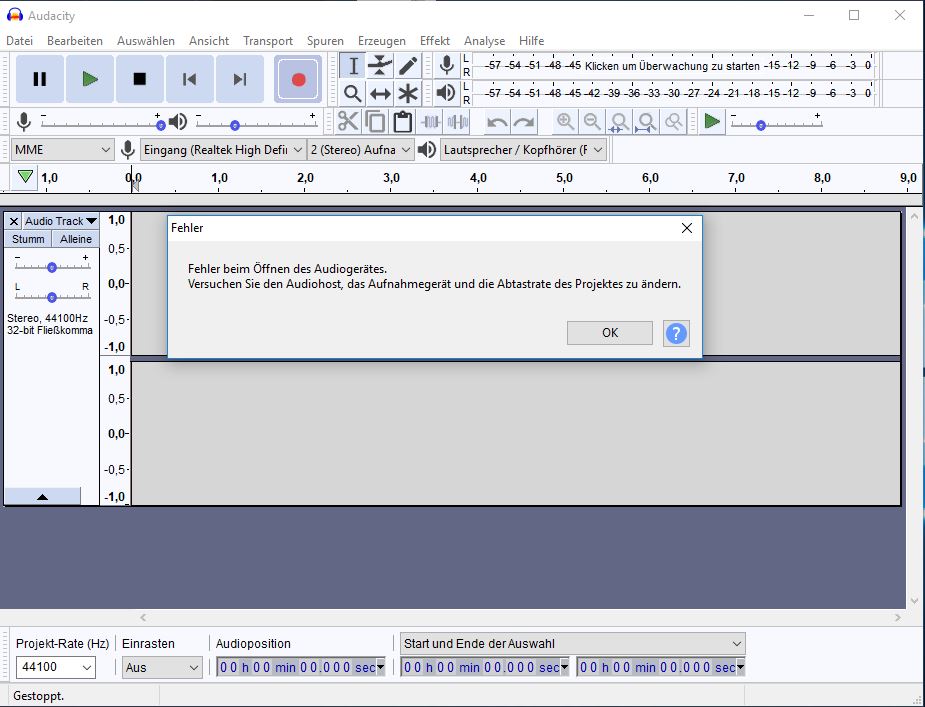
Task: Click the Paste clipboard icon
Action: pyautogui.click(x=402, y=122)
